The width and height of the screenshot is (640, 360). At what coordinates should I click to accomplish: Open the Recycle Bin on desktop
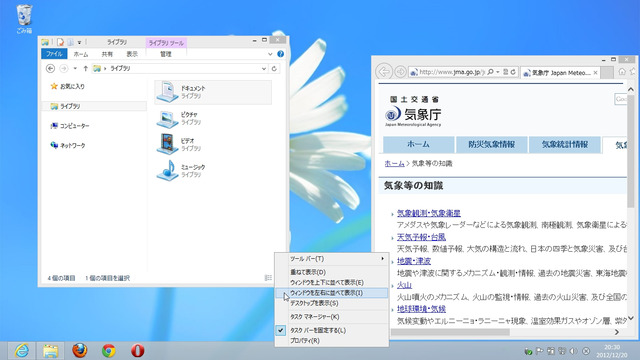point(24,18)
